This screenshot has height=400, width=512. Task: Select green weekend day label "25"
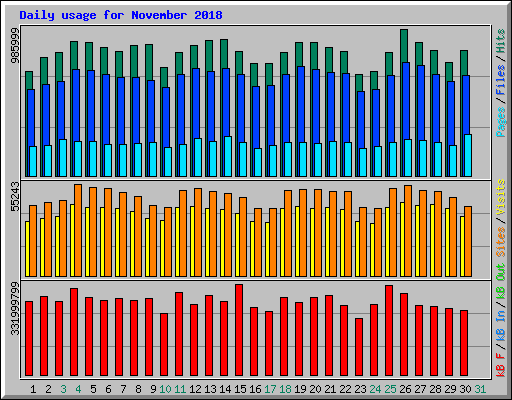(x=390, y=389)
